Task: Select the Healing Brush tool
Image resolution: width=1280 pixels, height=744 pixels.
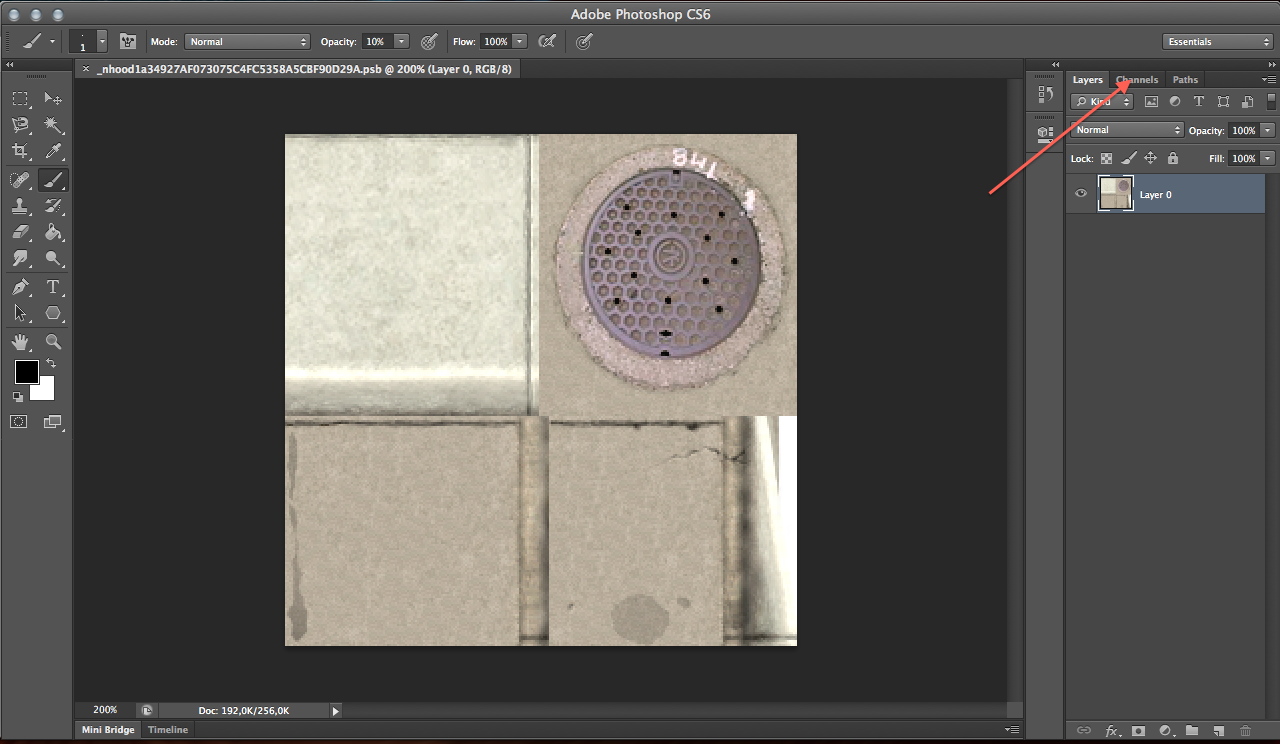Action: (x=20, y=180)
